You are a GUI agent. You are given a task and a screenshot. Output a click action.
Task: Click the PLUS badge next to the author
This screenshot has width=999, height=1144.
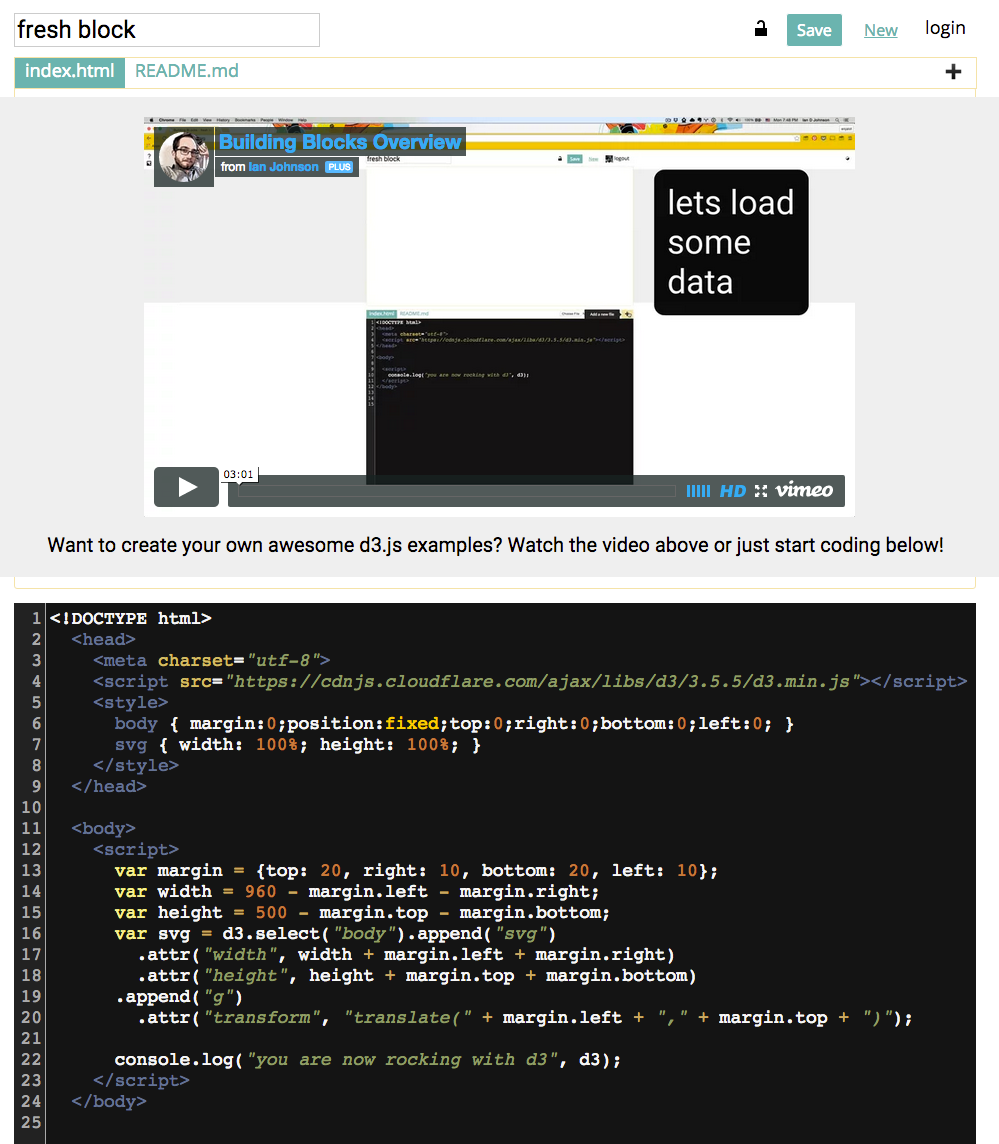pyautogui.click(x=339, y=167)
